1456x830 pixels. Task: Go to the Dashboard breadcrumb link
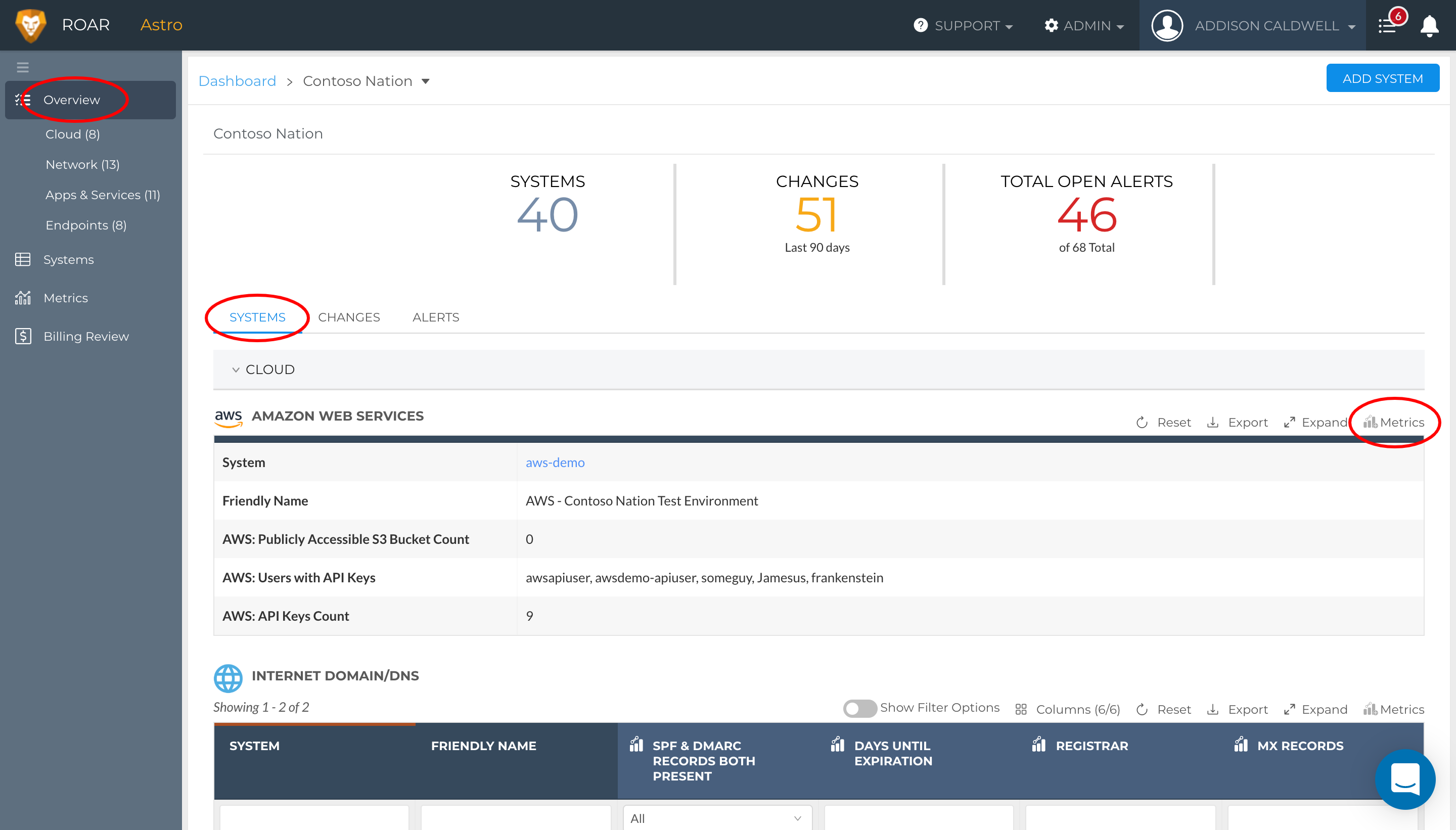click(237, 81)
